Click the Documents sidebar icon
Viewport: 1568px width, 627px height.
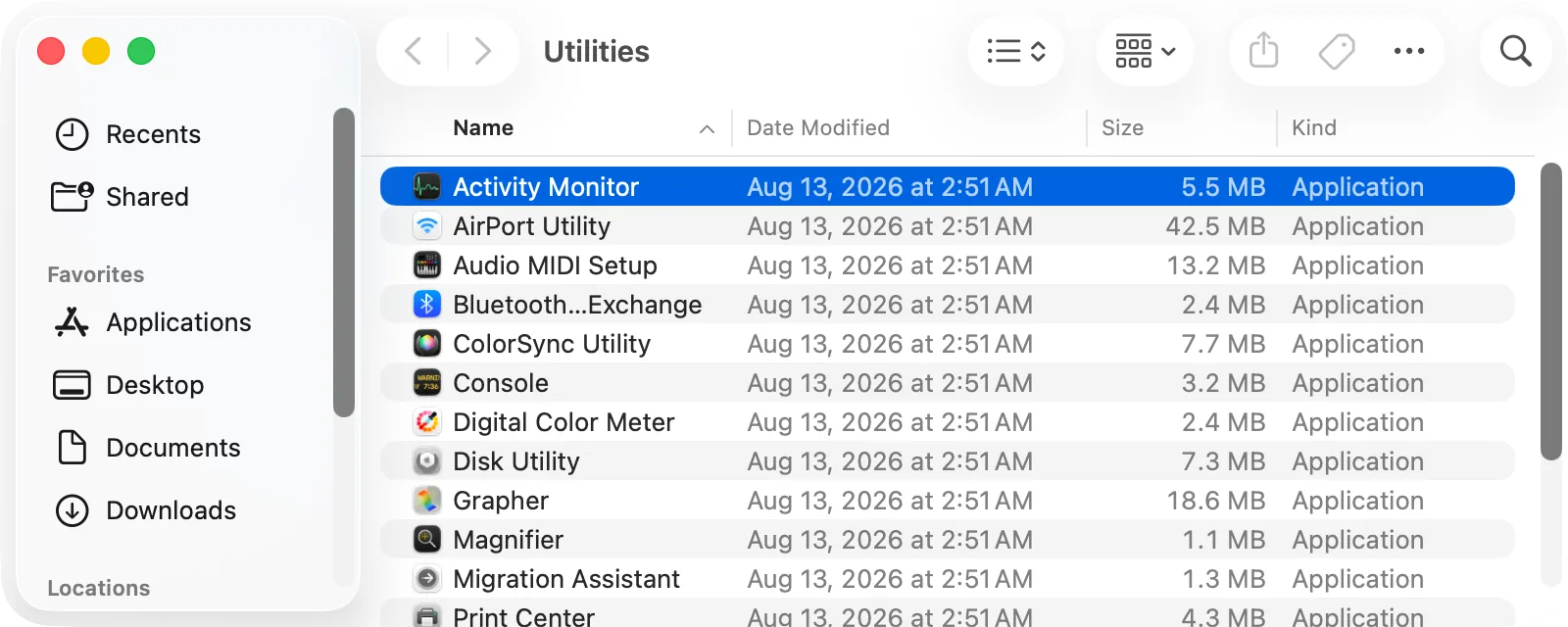pyautogui.click(x=72, y=448)
